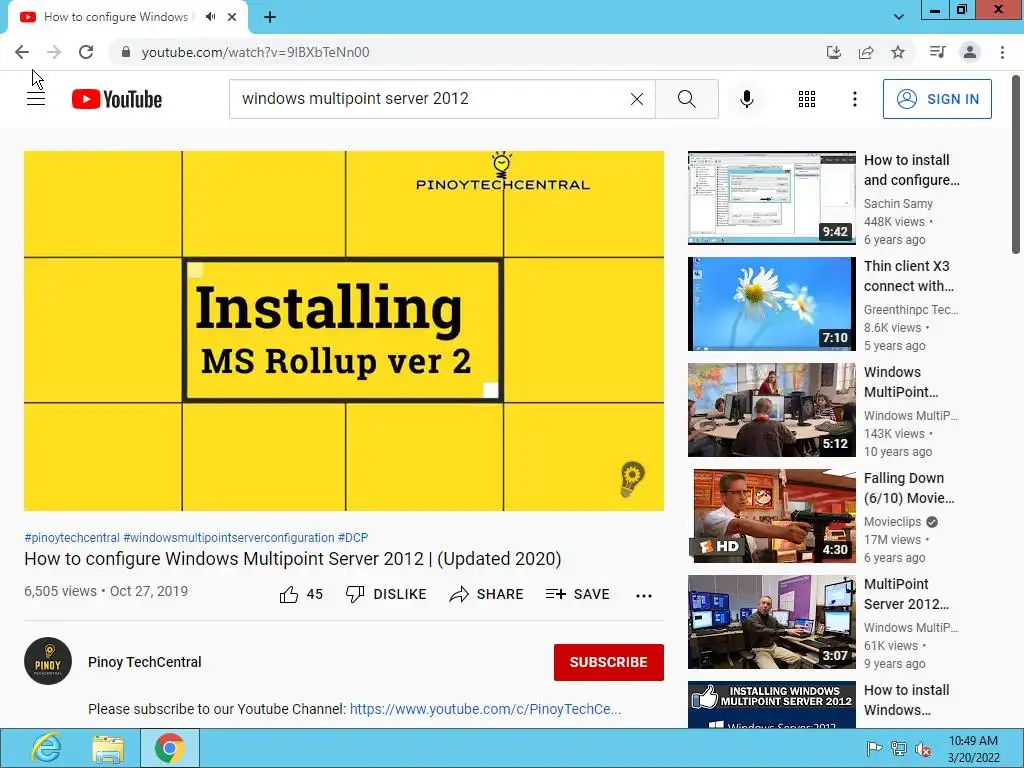
Task: Open Chrome media control icon
Action: 938,52
